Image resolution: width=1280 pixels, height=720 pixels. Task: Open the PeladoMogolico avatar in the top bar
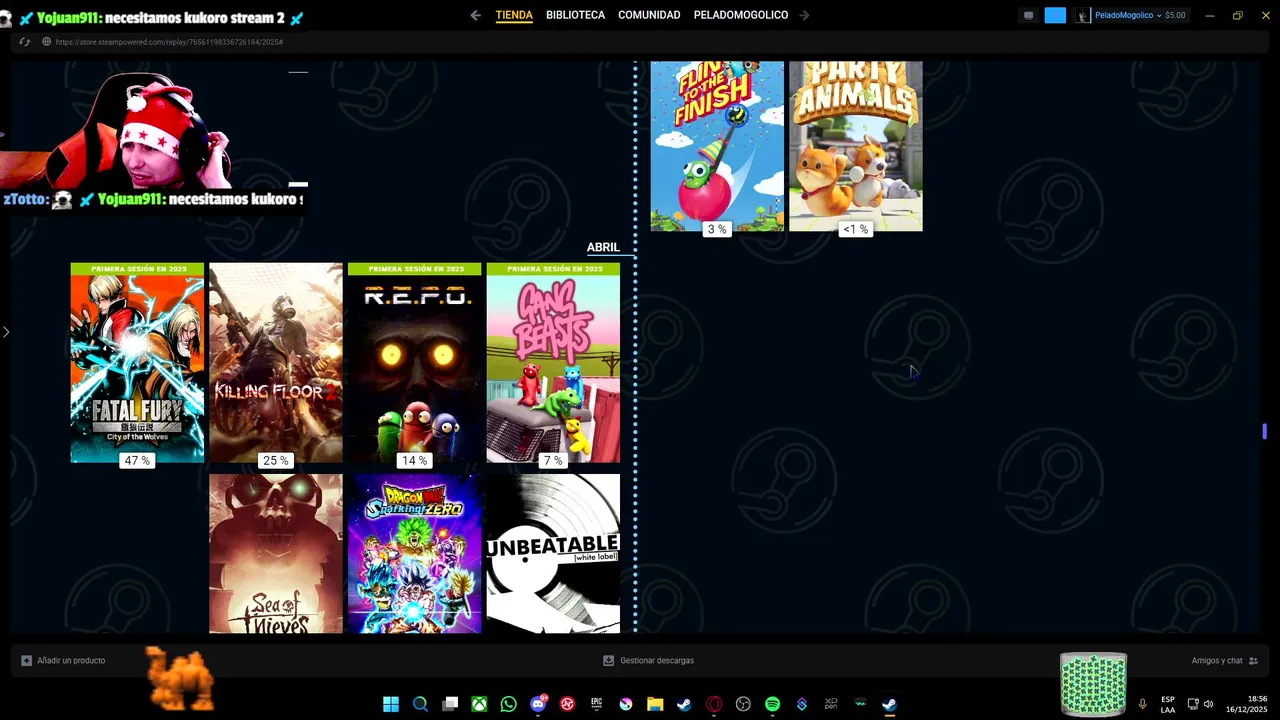pyautogui.click(x=1083, y=15)
